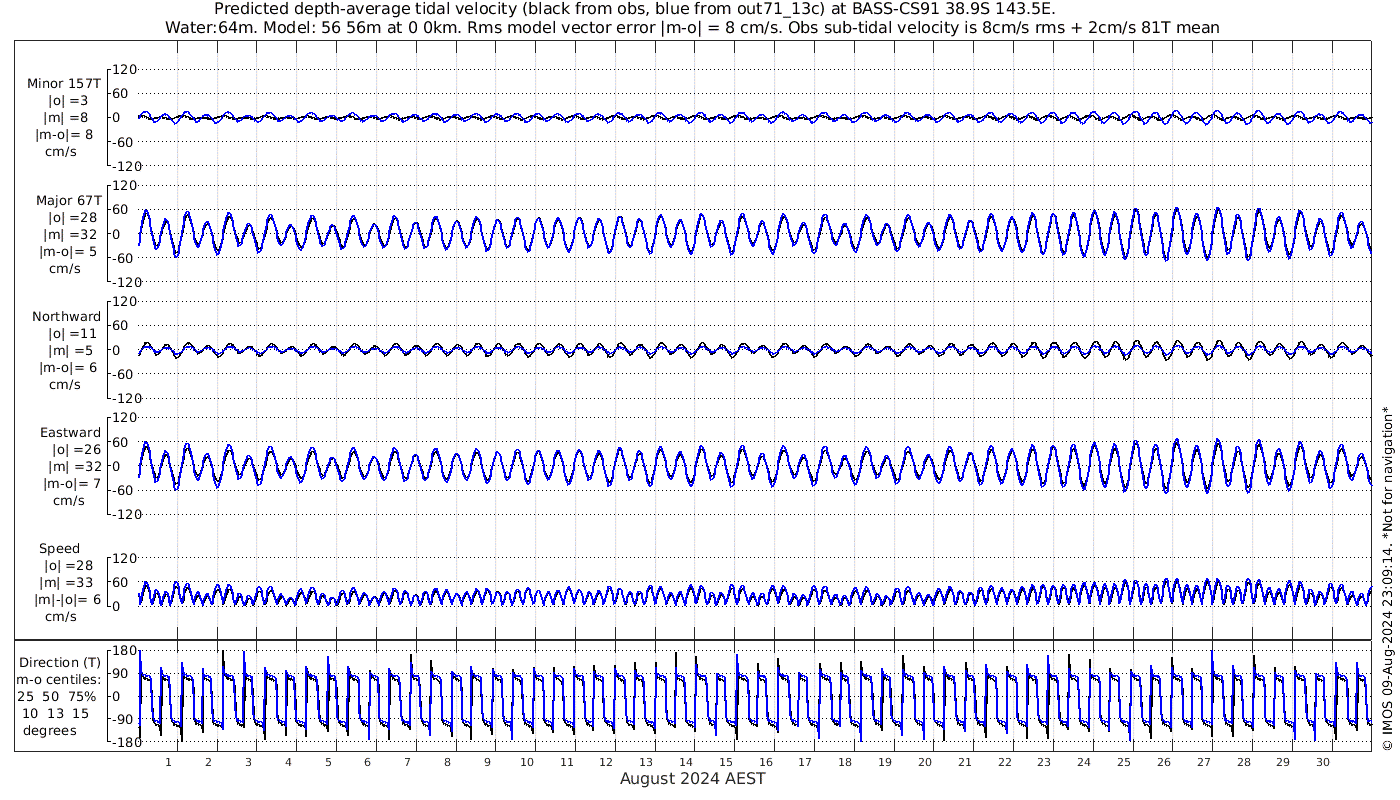
Task: Click the day '1' tick label
Action: pyautogui.click(x=169, y=761)
